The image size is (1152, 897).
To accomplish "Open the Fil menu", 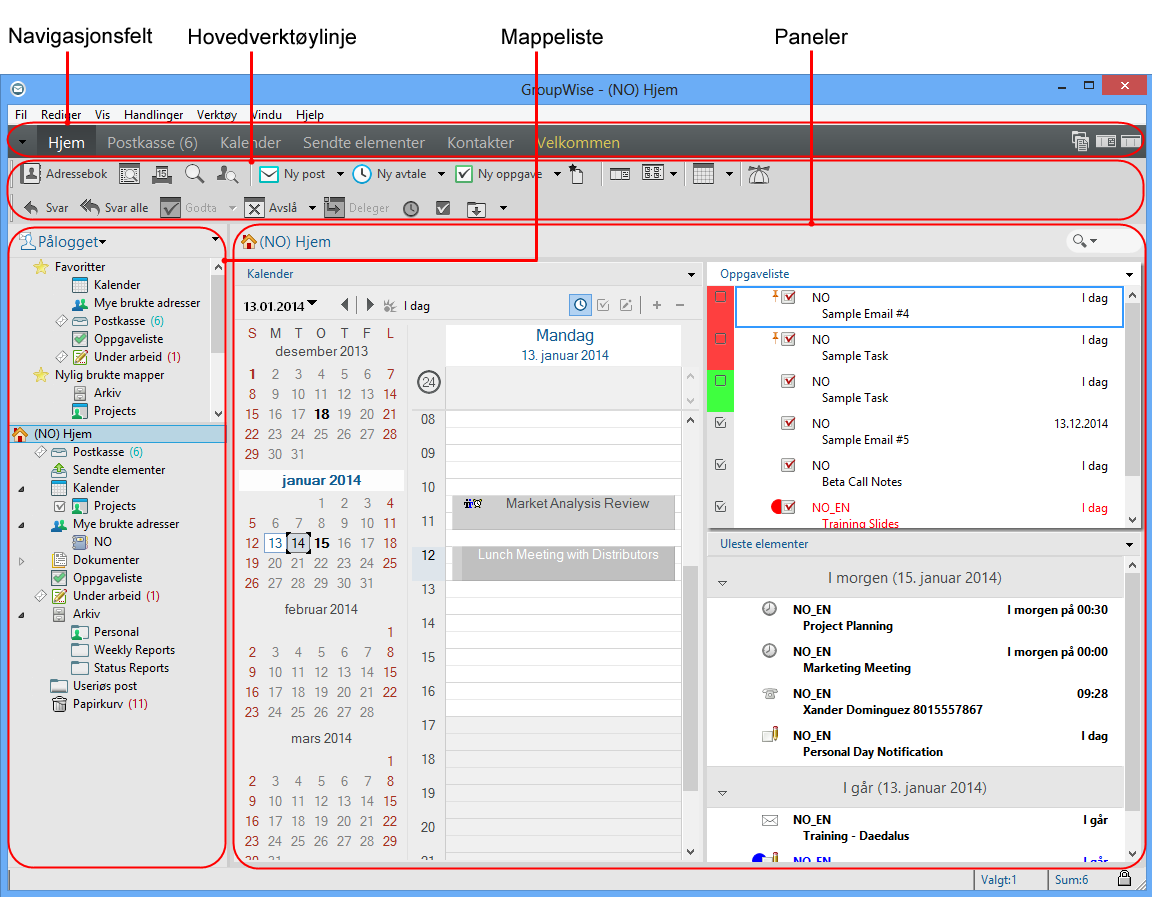I will pos(21,115).
